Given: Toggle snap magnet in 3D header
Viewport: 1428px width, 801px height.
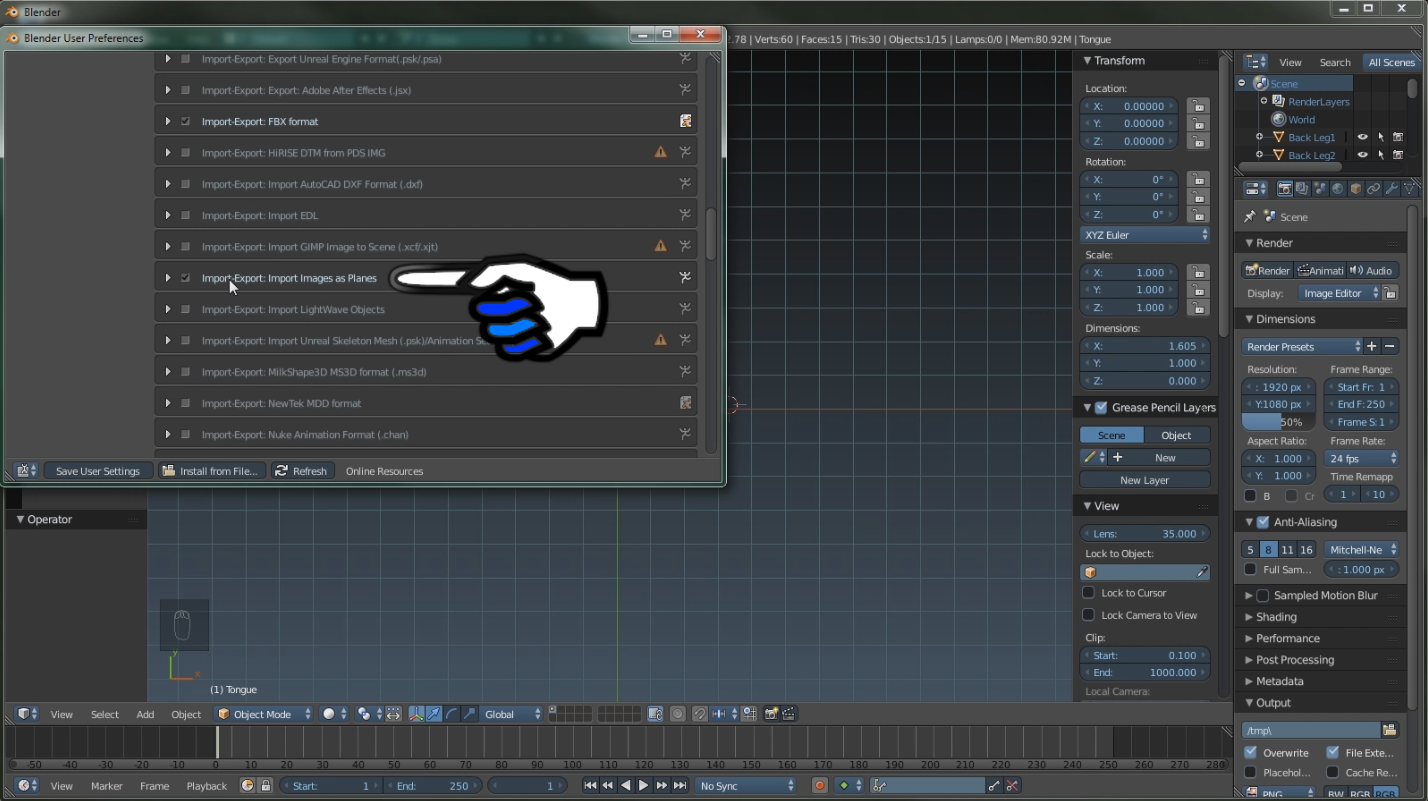Looking at the screenshot, I should click(699, 714).
